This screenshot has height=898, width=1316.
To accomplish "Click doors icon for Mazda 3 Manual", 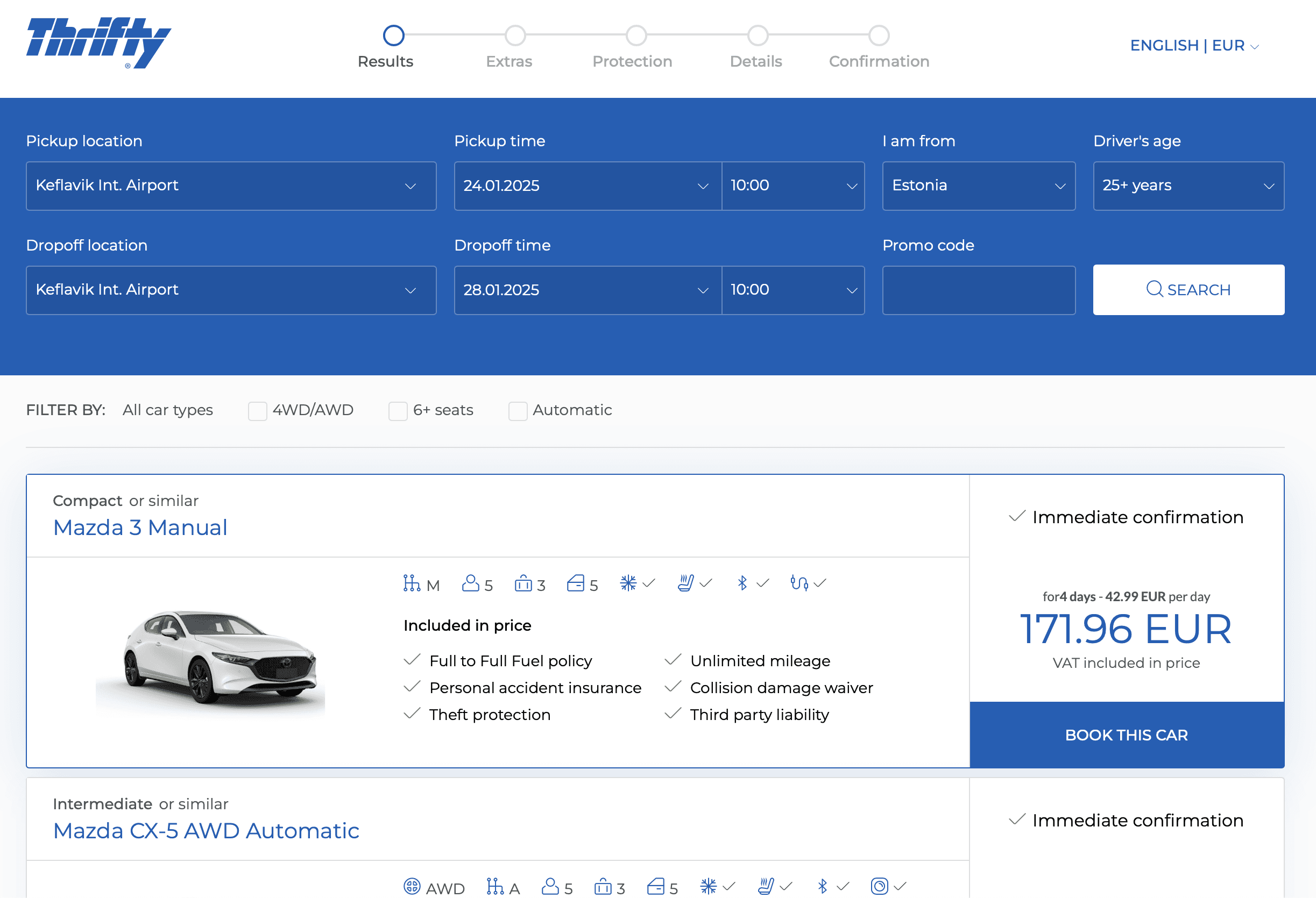I will point(575,583).
